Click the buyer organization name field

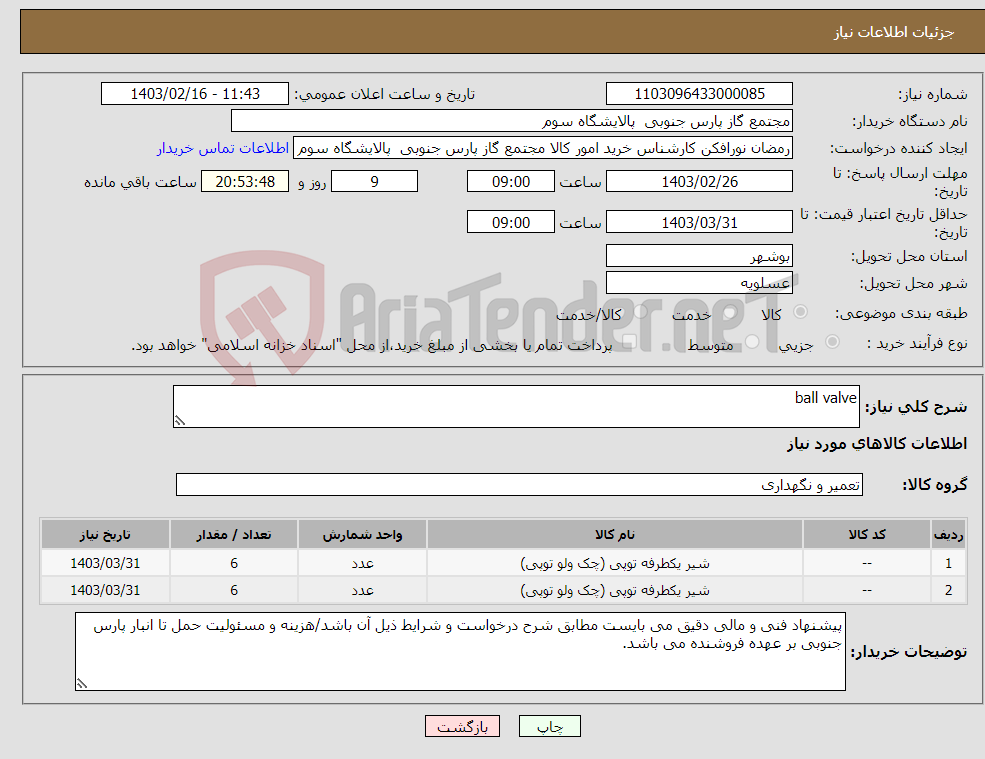(512, 121)
